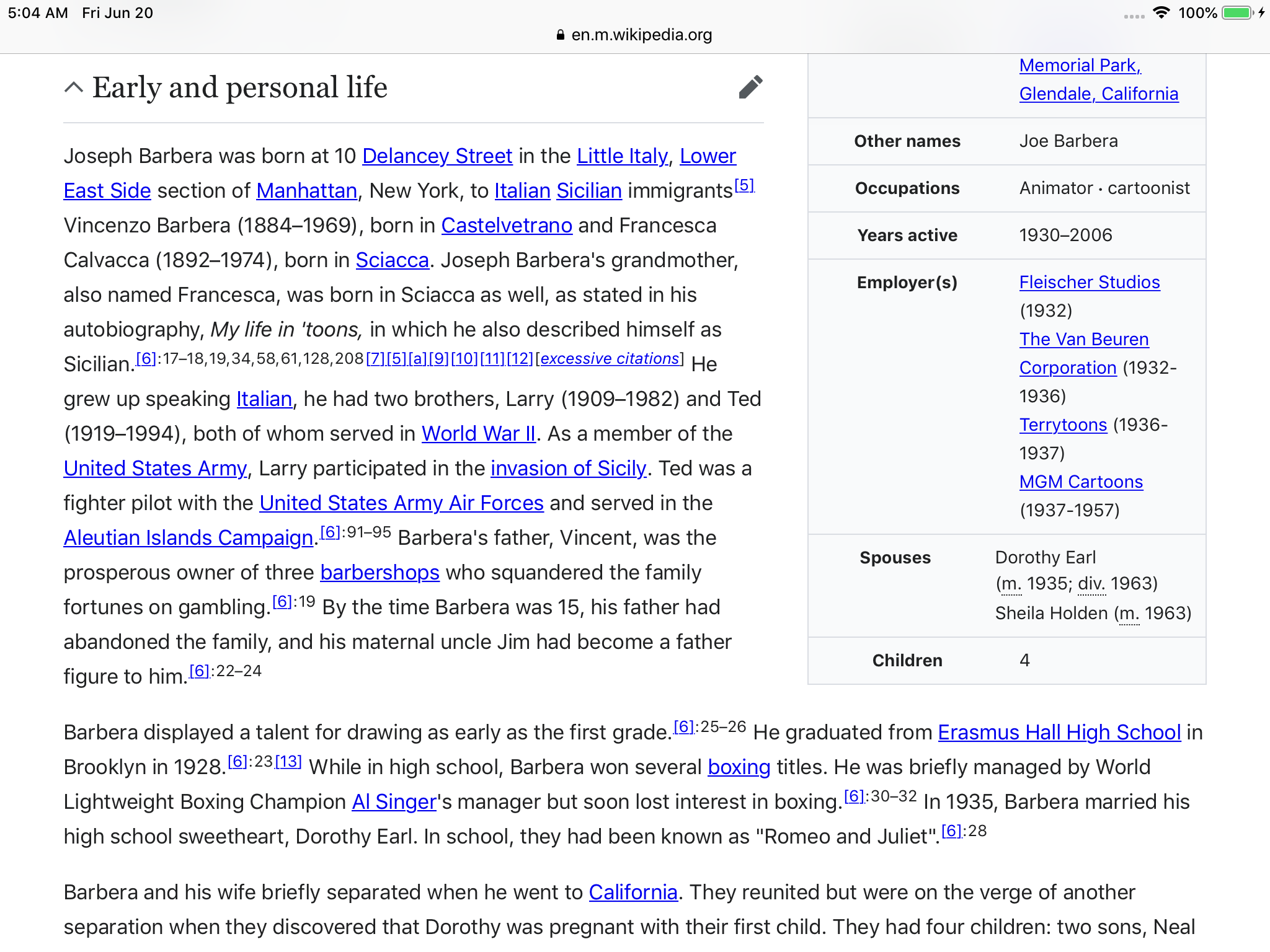Open Fleischer Studios in infobox
Viewport: 1270px width, 952px height.
(1090, 282)
